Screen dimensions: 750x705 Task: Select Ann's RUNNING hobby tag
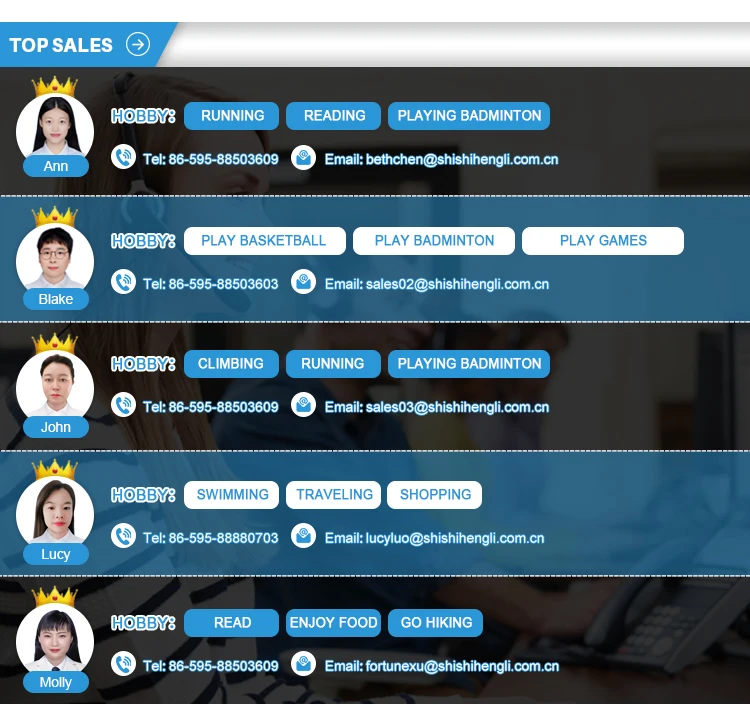pyautogui.click(x=232, y=116)
